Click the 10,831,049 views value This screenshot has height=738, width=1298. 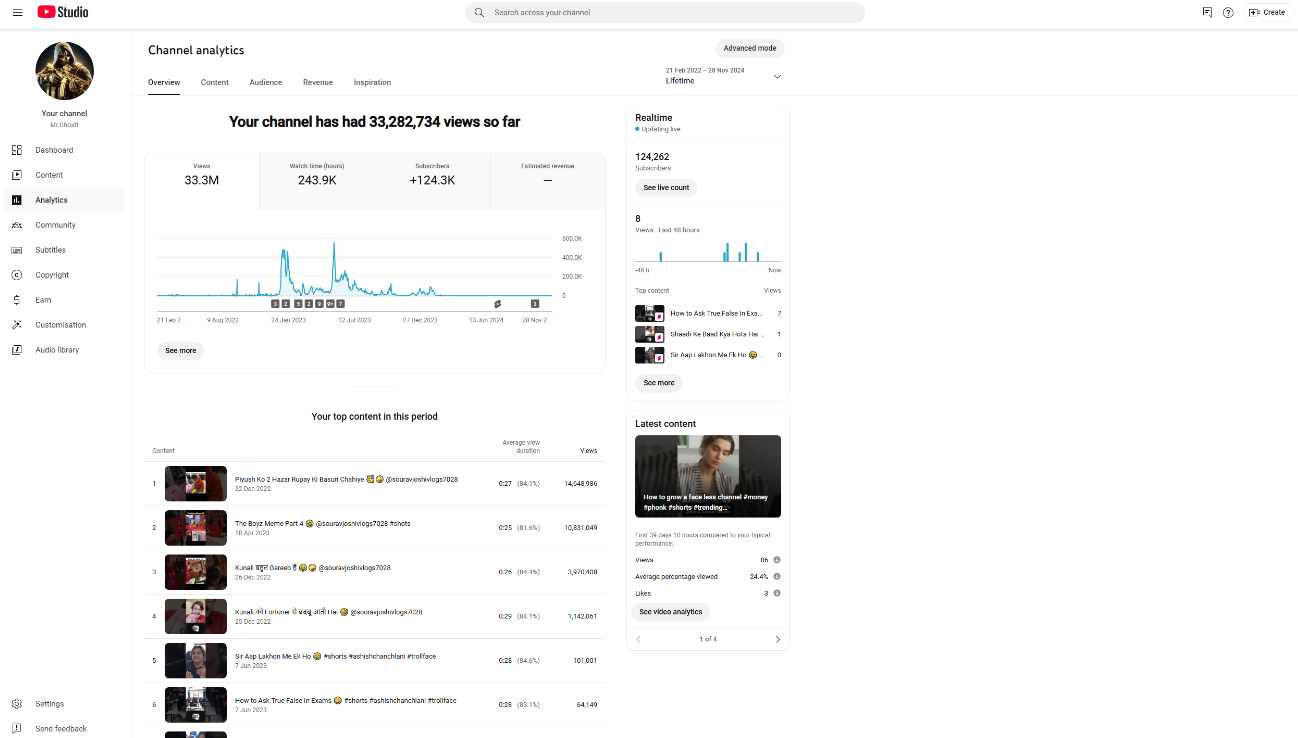[x=581, y=527]
